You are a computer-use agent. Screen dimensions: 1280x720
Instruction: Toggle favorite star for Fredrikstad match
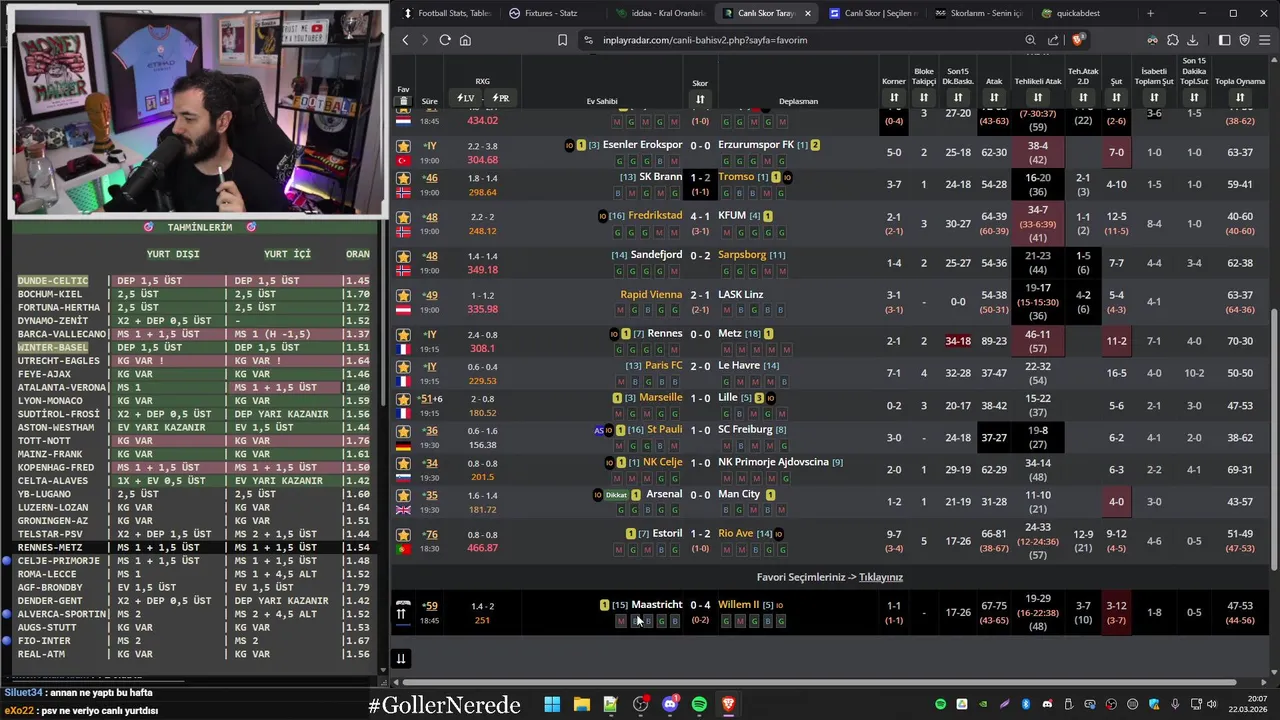403,217
